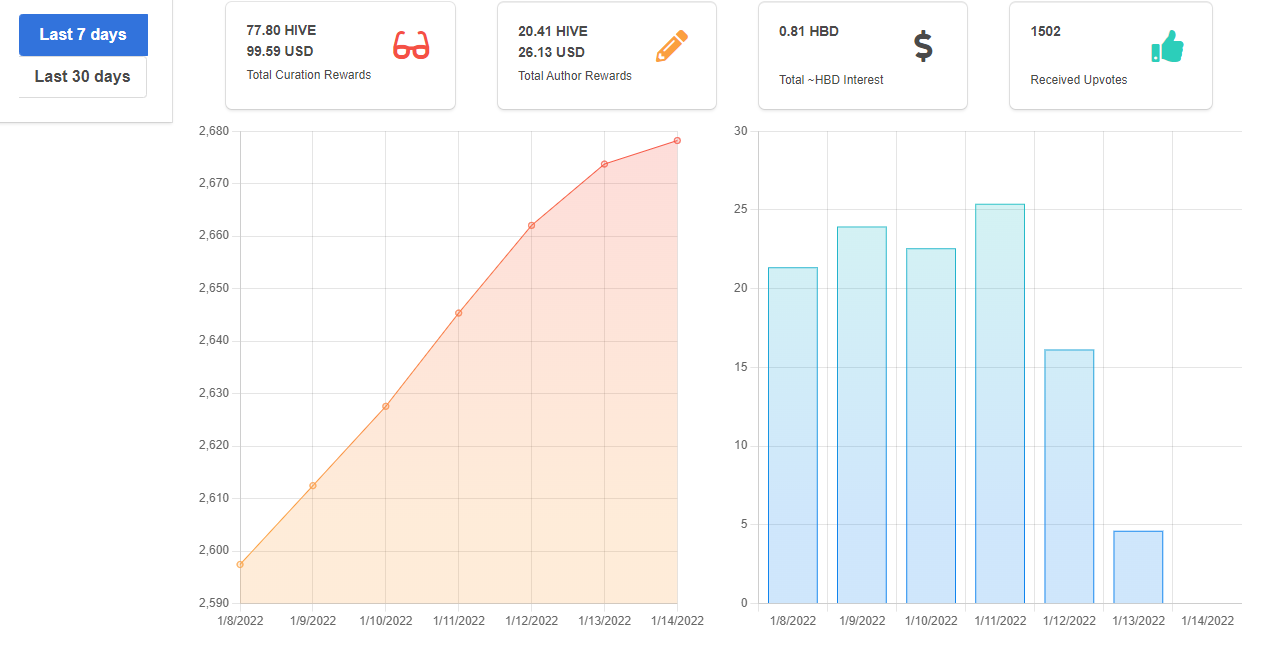Click the 1/8/2022 data point on line chart

(x=240, y=564)
